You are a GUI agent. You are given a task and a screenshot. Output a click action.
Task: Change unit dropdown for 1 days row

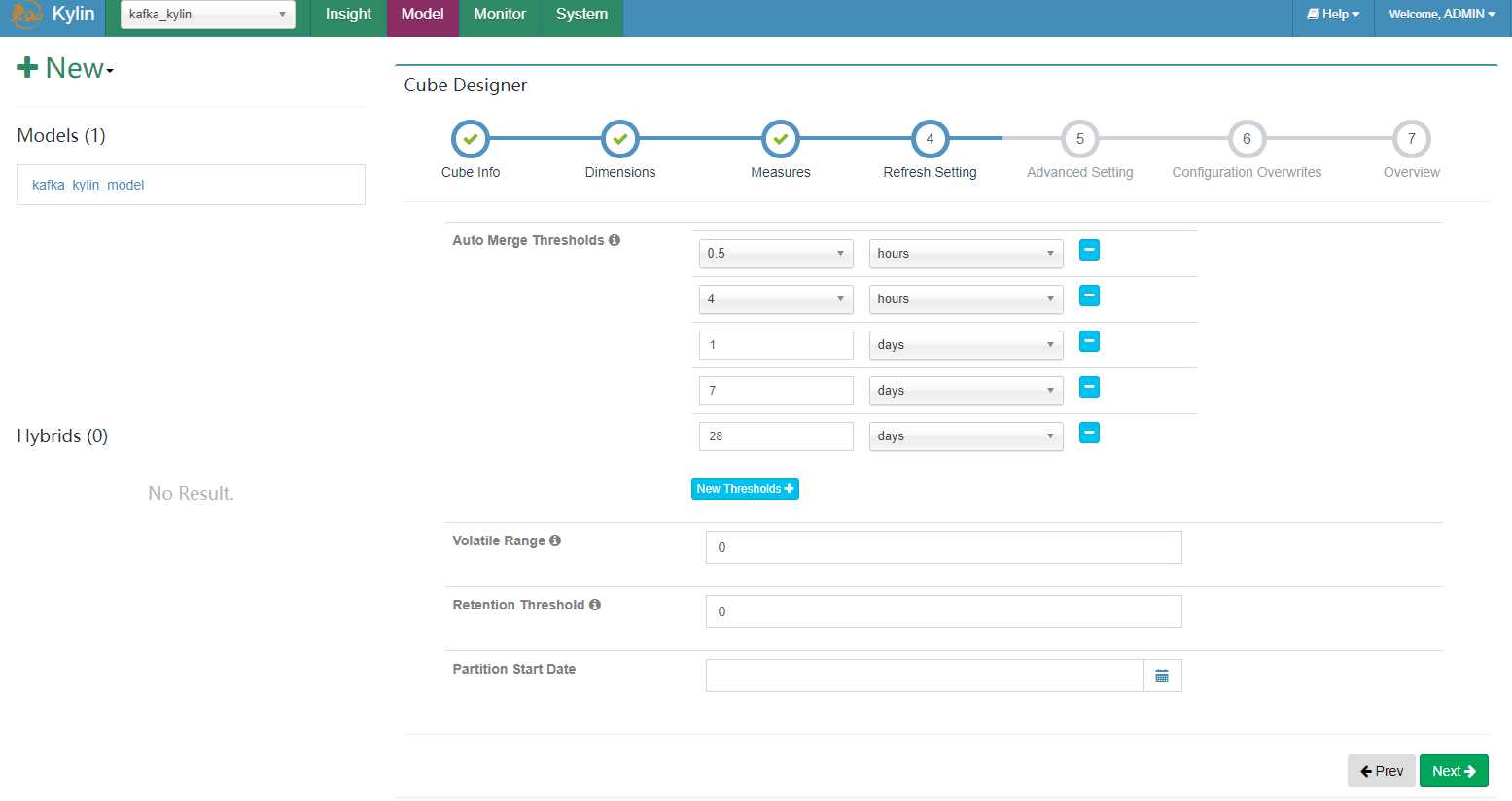[966, 345]
